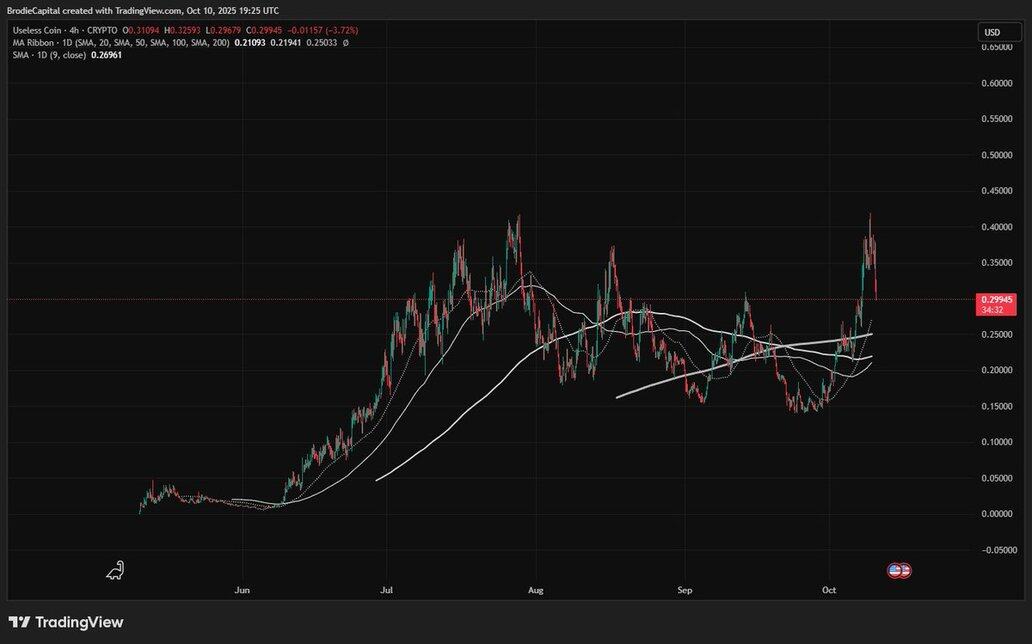
Task: Open the USD currency selector
Action: (992, 32)
